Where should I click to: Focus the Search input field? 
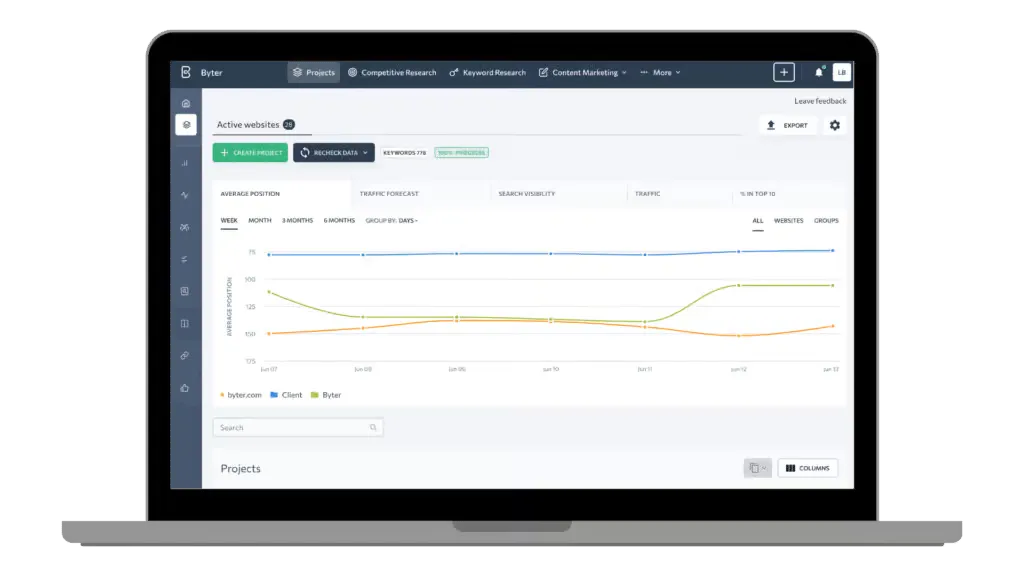pyautogui.click(x=298, y=428)
